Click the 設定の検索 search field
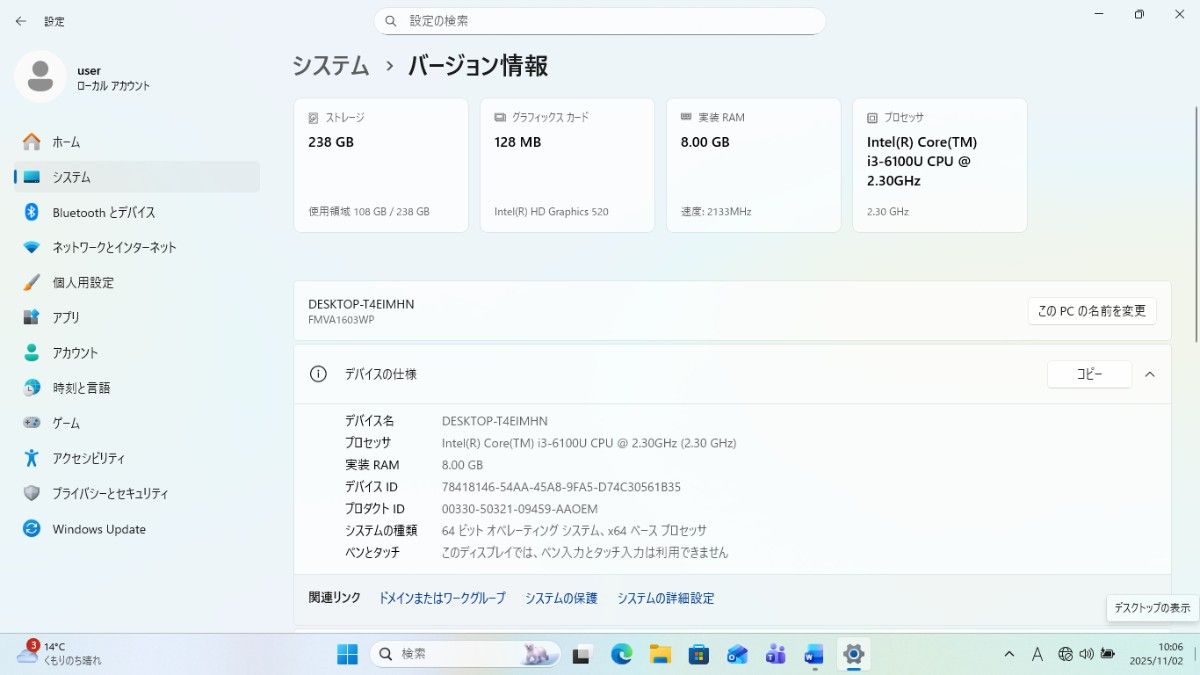Screen dimensions: 1200x675 [600, 21]
